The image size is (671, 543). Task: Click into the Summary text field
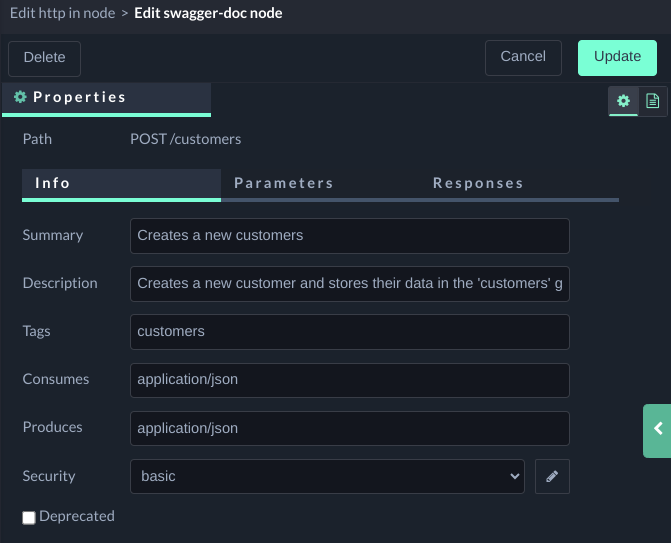tap(349, 236)
